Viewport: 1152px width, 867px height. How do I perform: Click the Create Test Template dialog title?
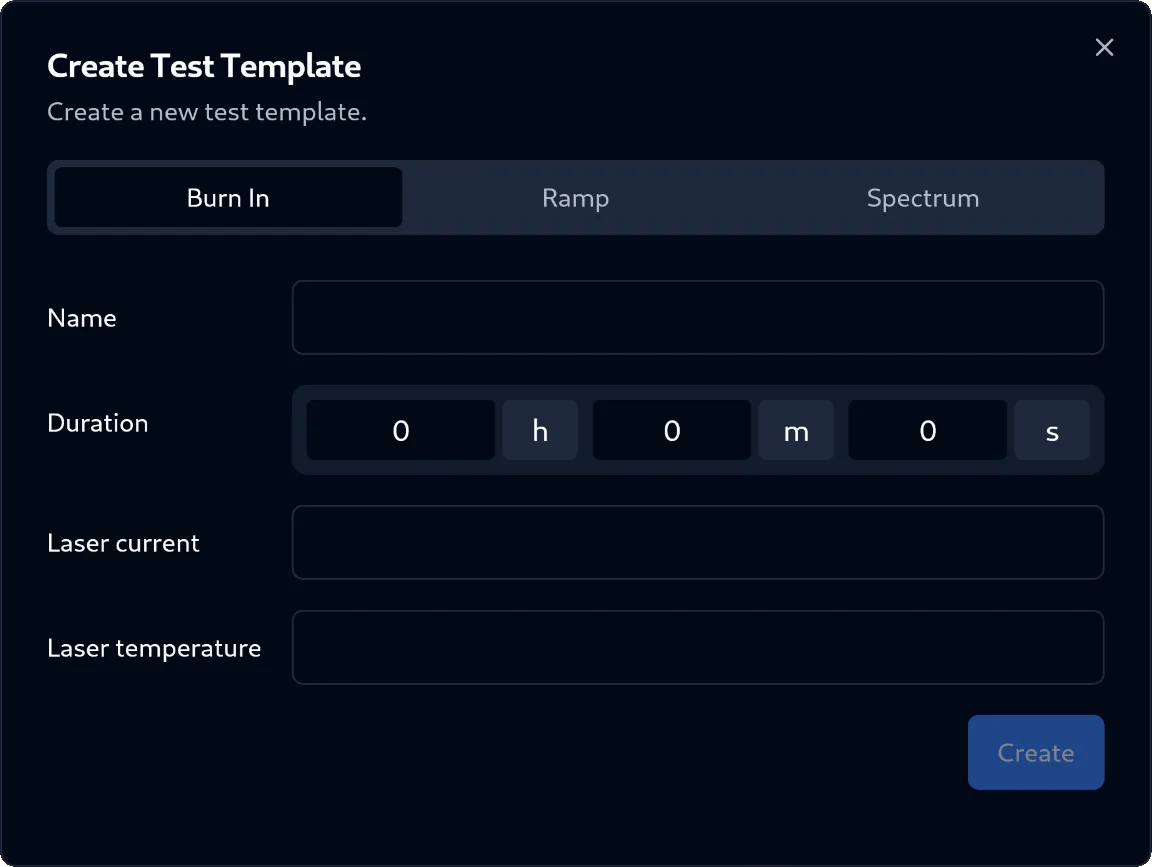203,65
